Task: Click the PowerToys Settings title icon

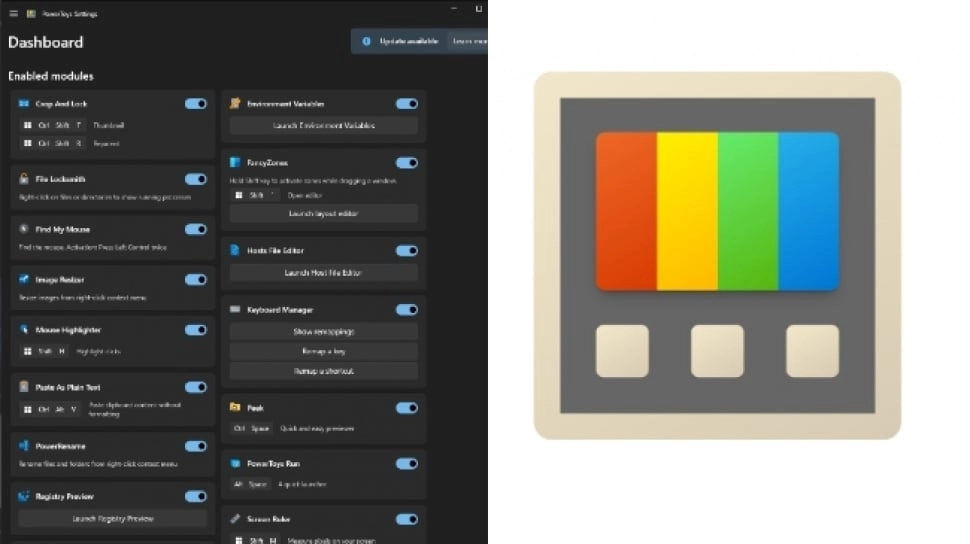Action: (31, 13)
